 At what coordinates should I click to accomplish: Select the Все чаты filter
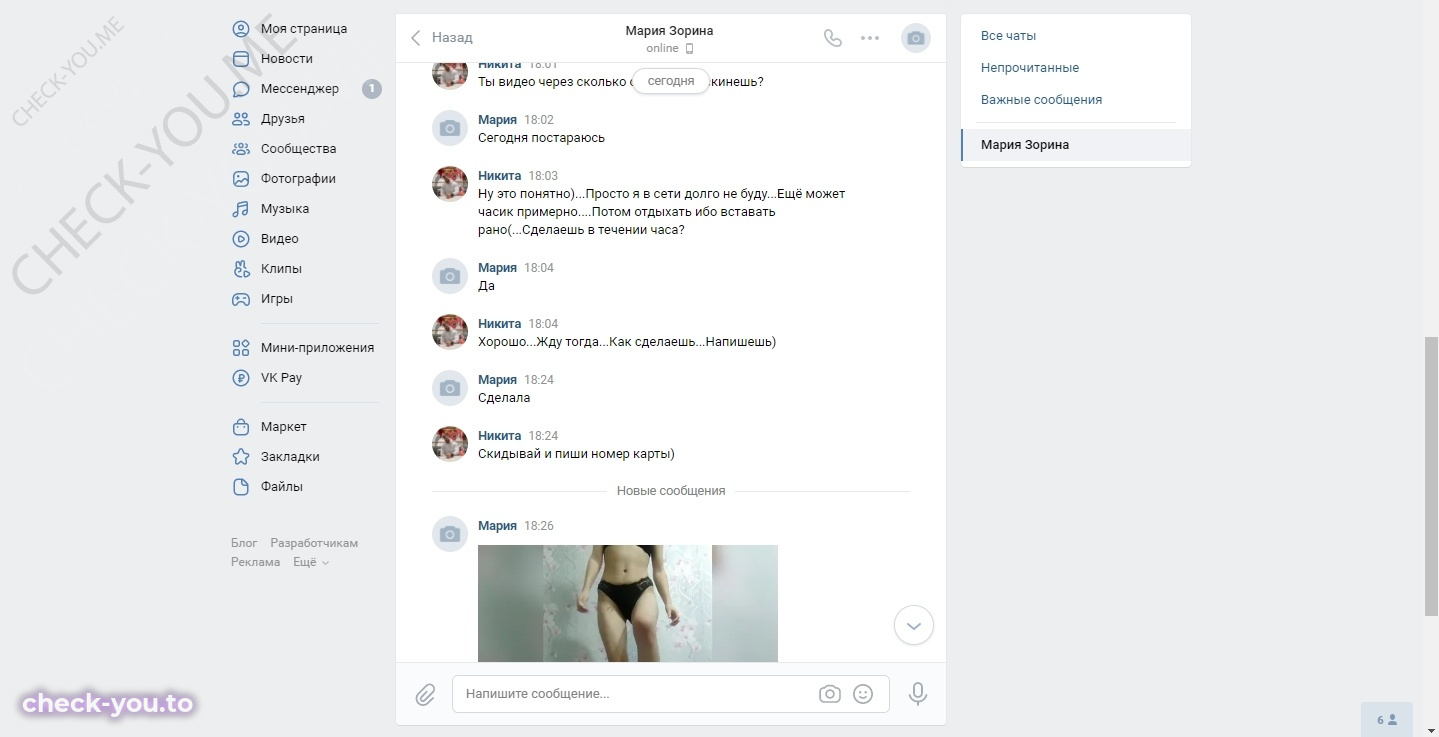coord(1008,36)
